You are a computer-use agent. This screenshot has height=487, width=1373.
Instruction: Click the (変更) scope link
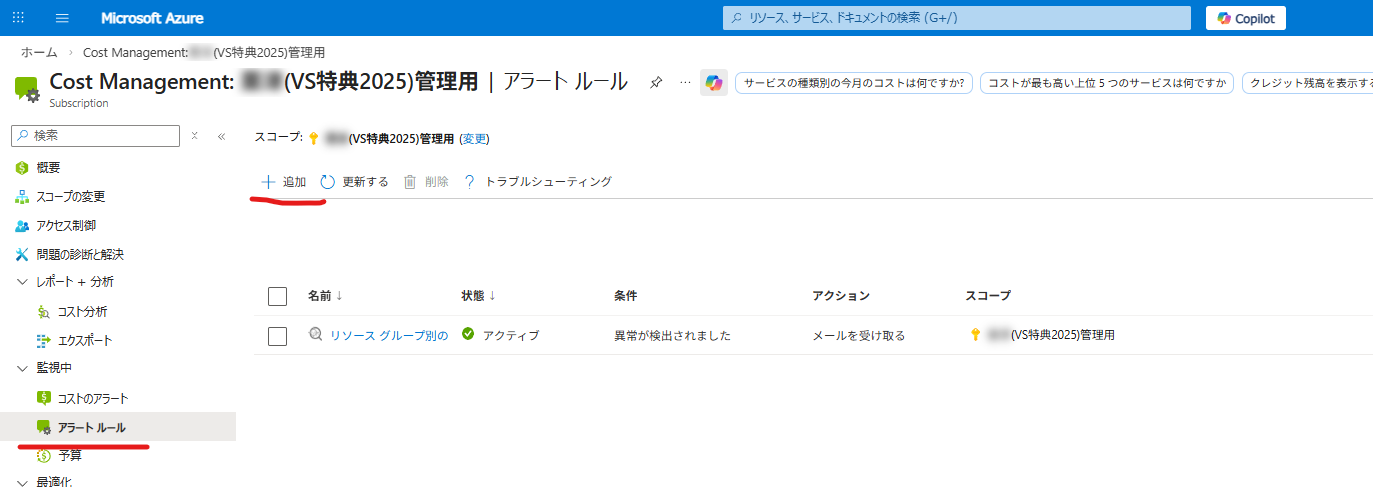point(474,138)
